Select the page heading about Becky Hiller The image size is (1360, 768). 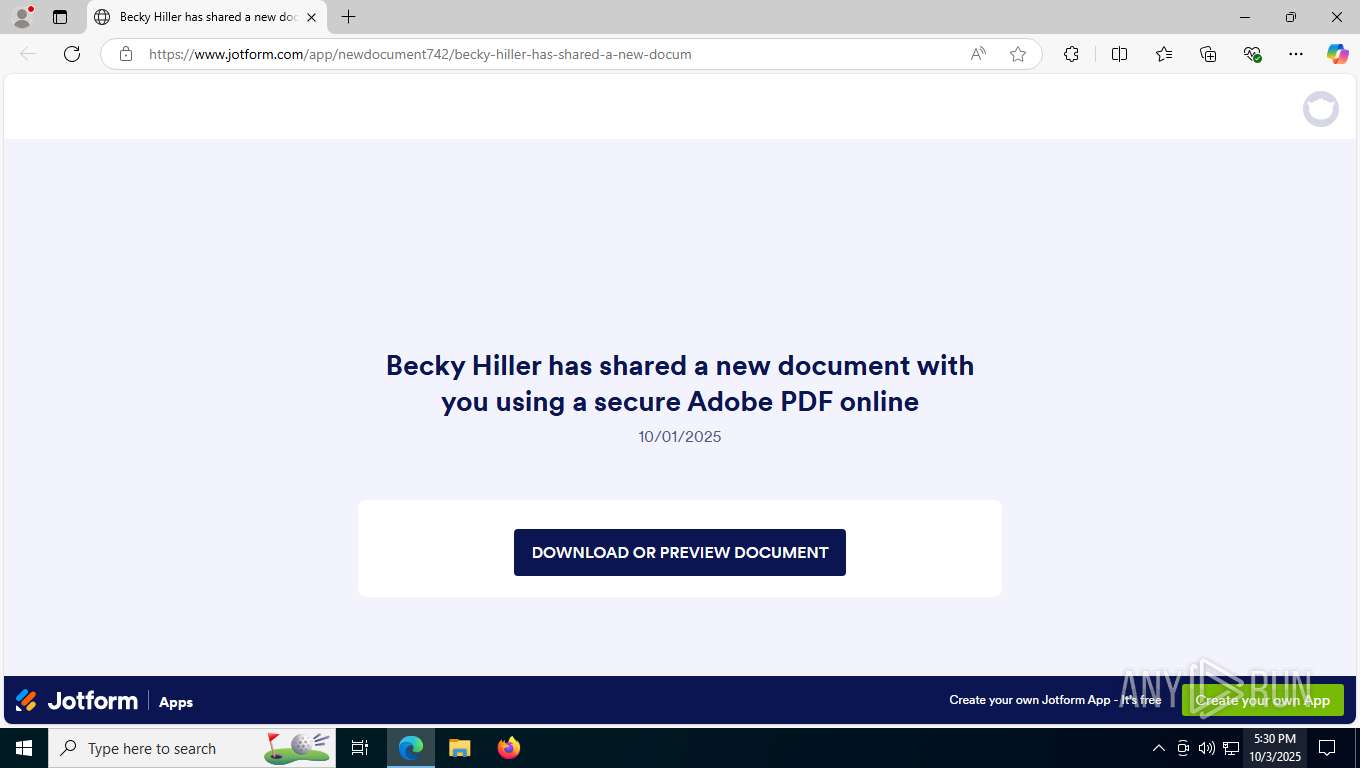coord(680,383)
